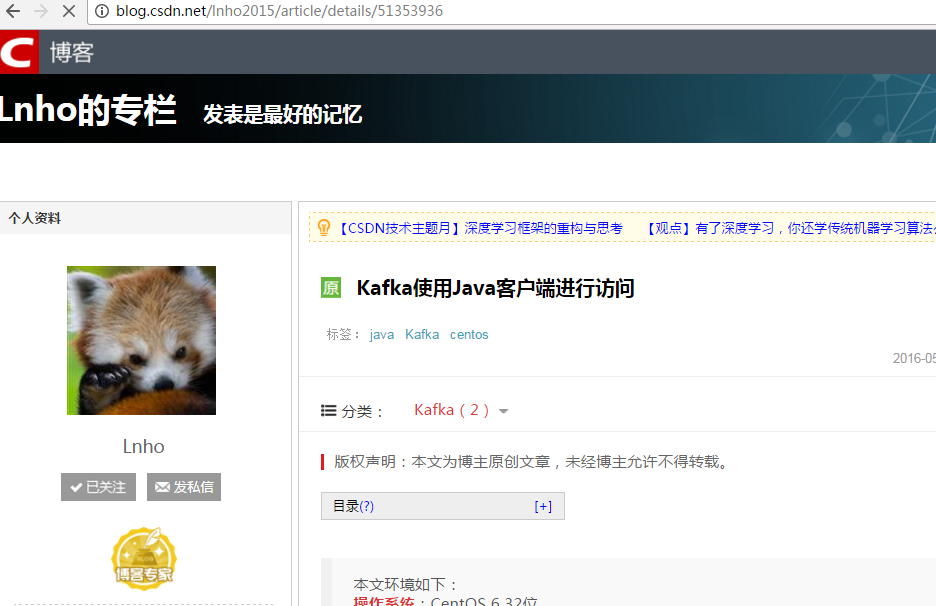936x606 pixels.
Task: Click the browser forward arrow
Action: click(41, 11)
